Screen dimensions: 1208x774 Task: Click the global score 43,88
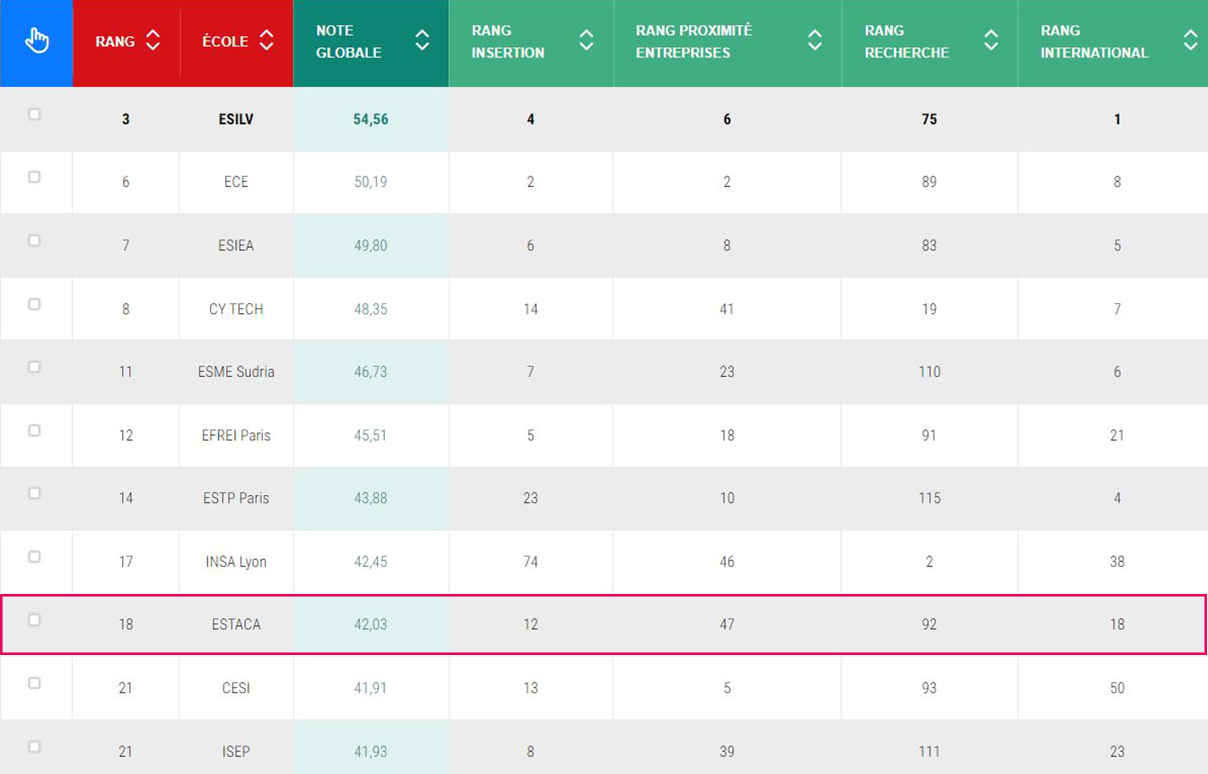pos(371,498)
